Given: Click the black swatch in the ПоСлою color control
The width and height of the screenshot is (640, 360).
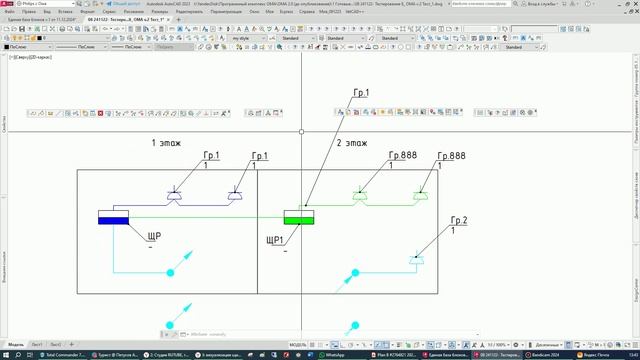Looking at the screenshot, I should click(x=7, y=47).
